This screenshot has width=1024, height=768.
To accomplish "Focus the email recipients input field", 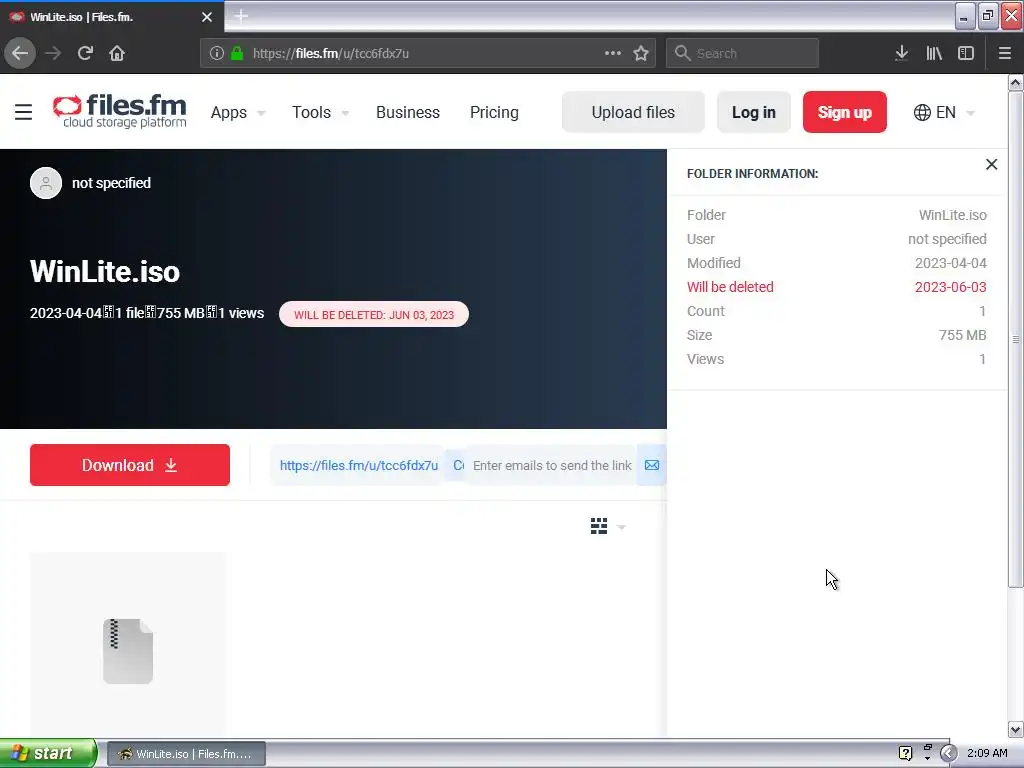I will [x=552, y=465].
